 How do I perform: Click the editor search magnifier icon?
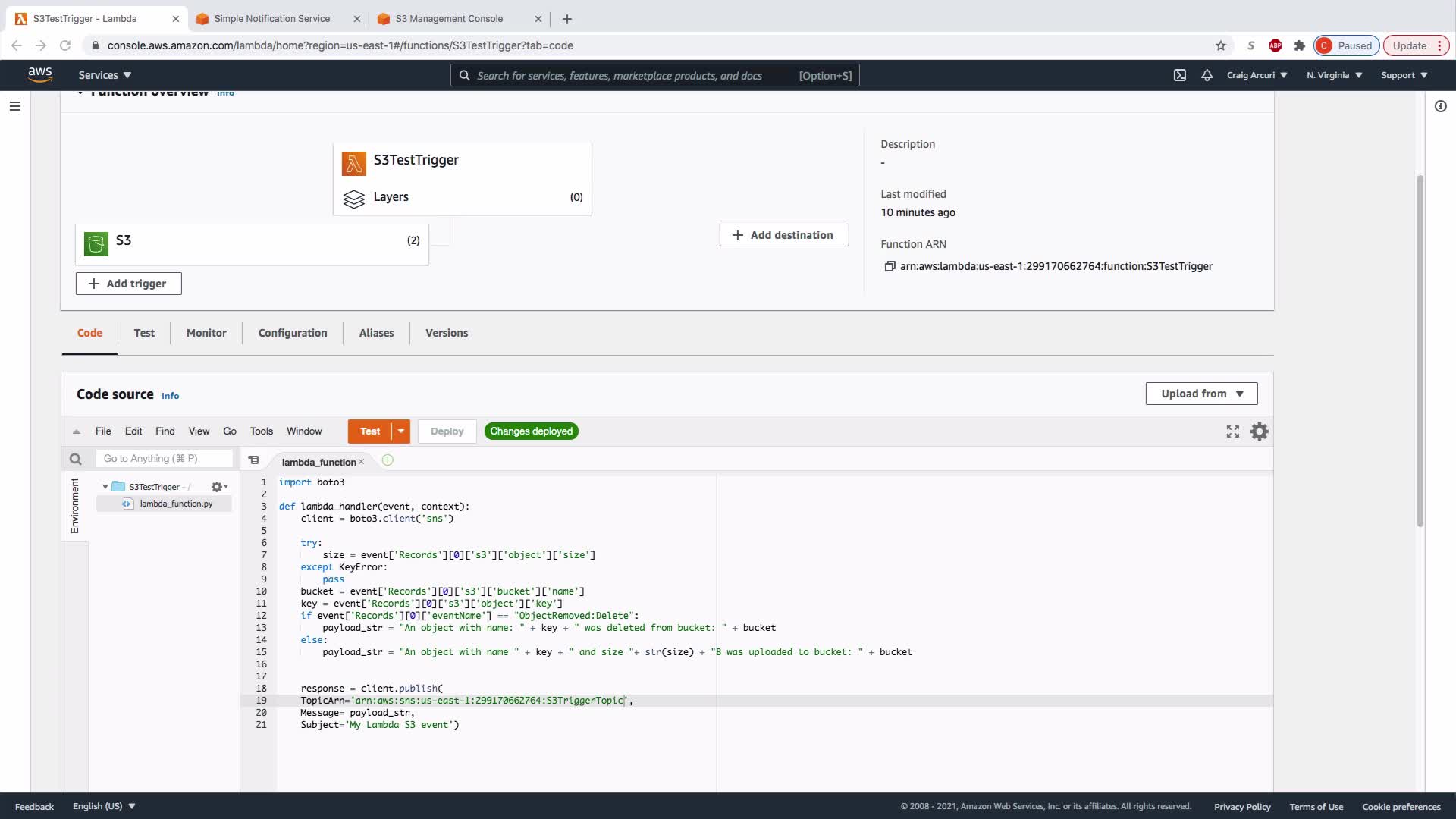pyautogui.click(x=75, y=459)
